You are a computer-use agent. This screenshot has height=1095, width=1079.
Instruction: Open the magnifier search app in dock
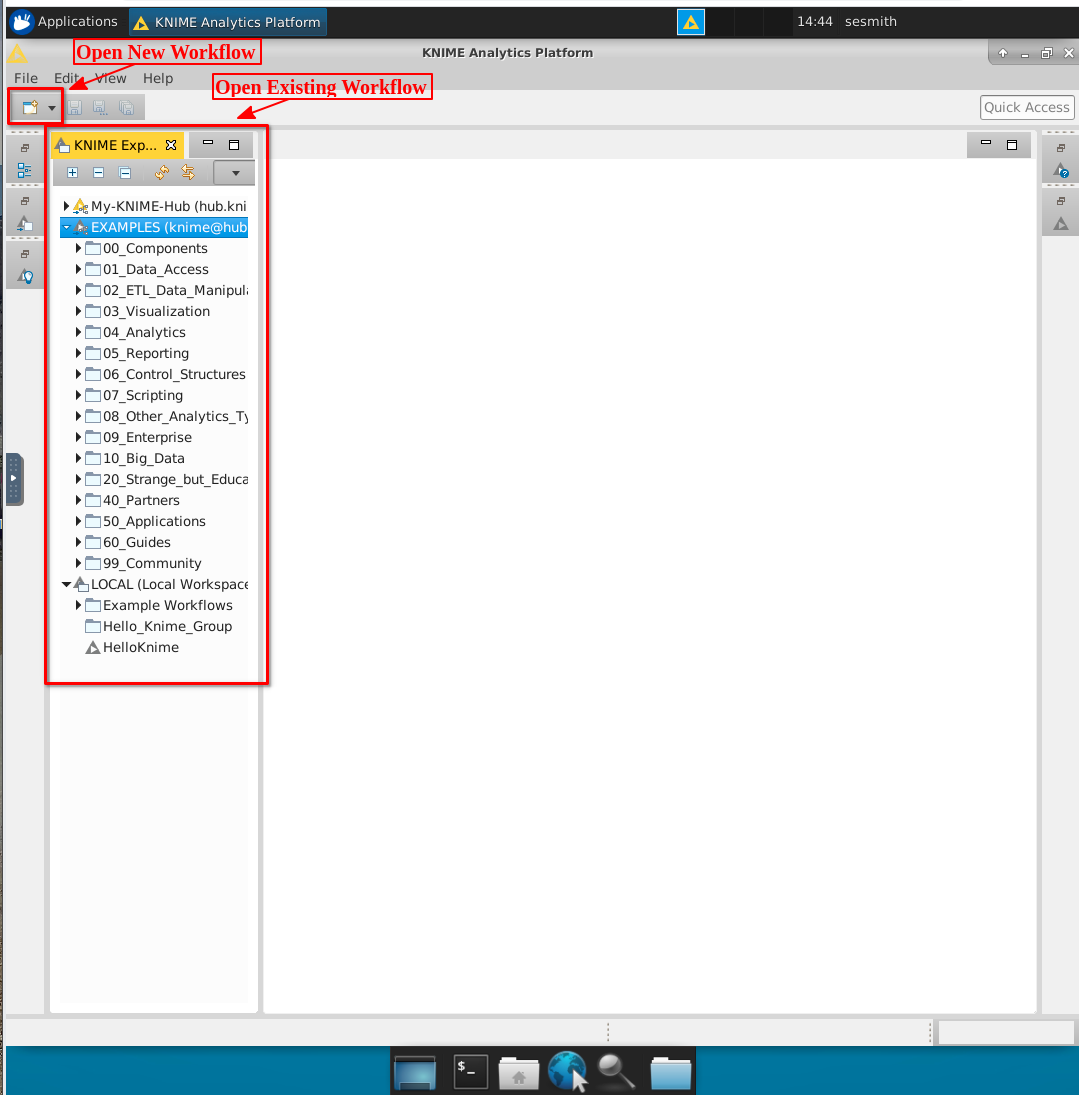[616, 1071]
